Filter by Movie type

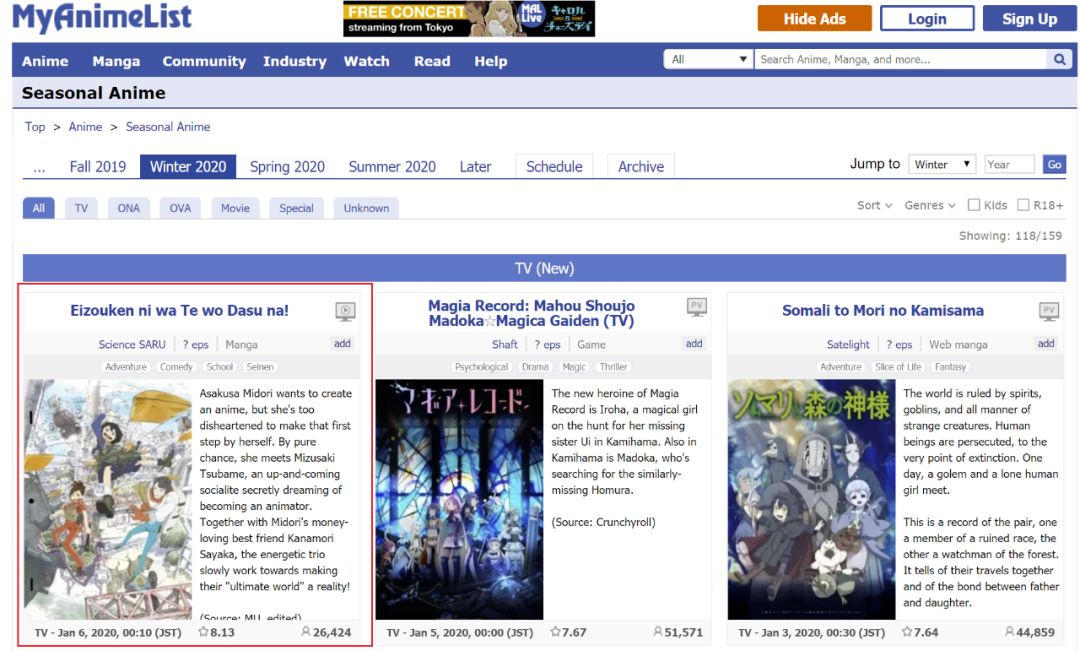pyautogui.click(x=236, y=208)
